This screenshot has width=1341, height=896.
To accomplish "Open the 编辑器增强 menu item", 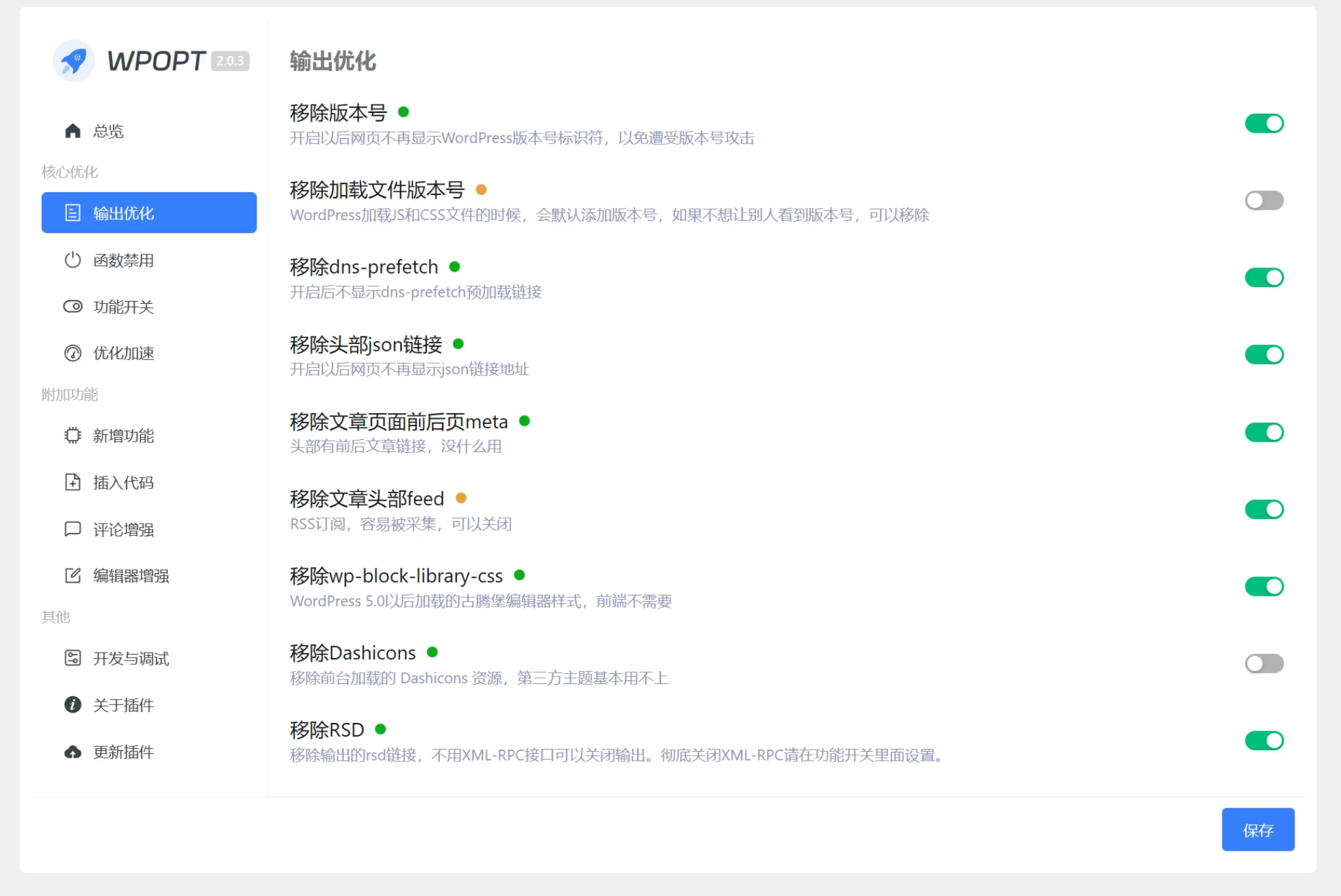I will 131,576.
